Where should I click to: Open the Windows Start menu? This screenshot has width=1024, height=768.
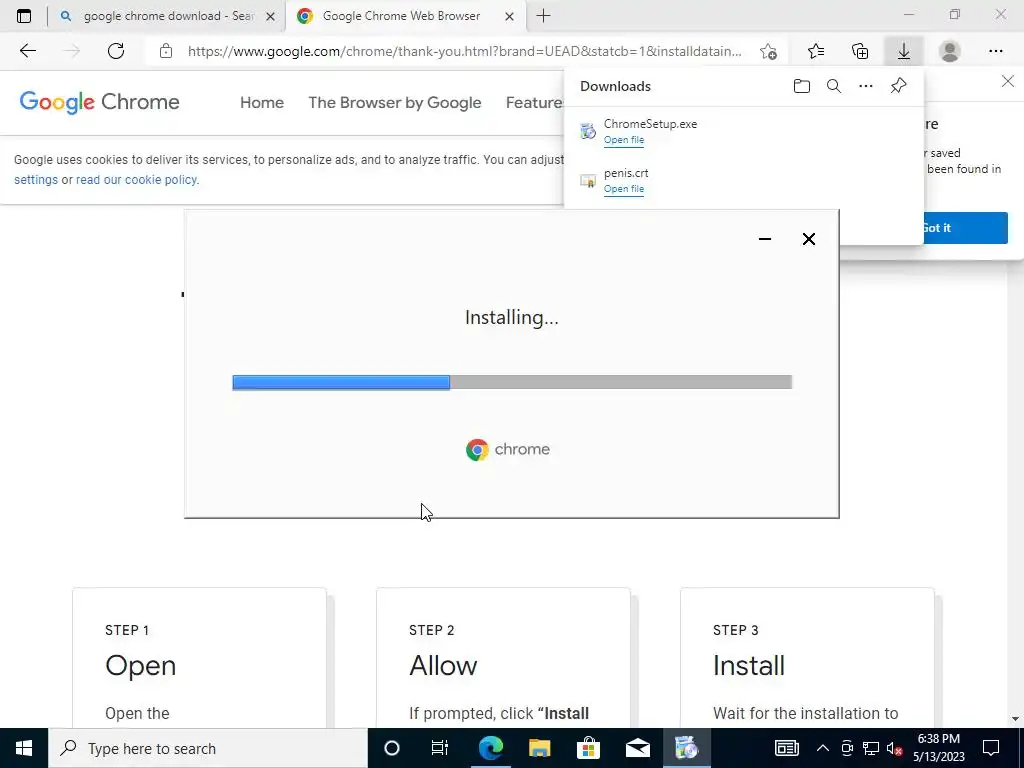coord(24,748)
